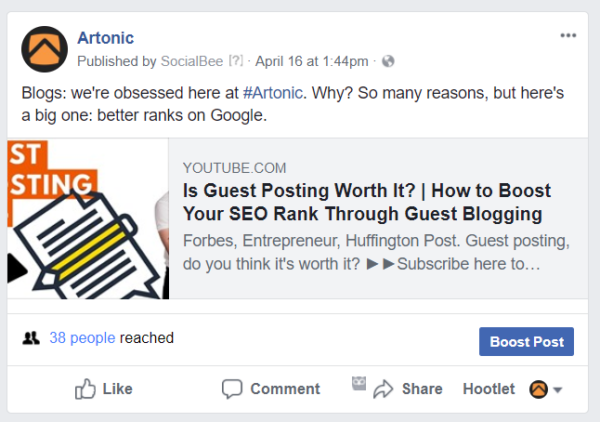The image size is (600, 422).
Task: Click the thumbs-up Like icon
Action: click(85, 389)
